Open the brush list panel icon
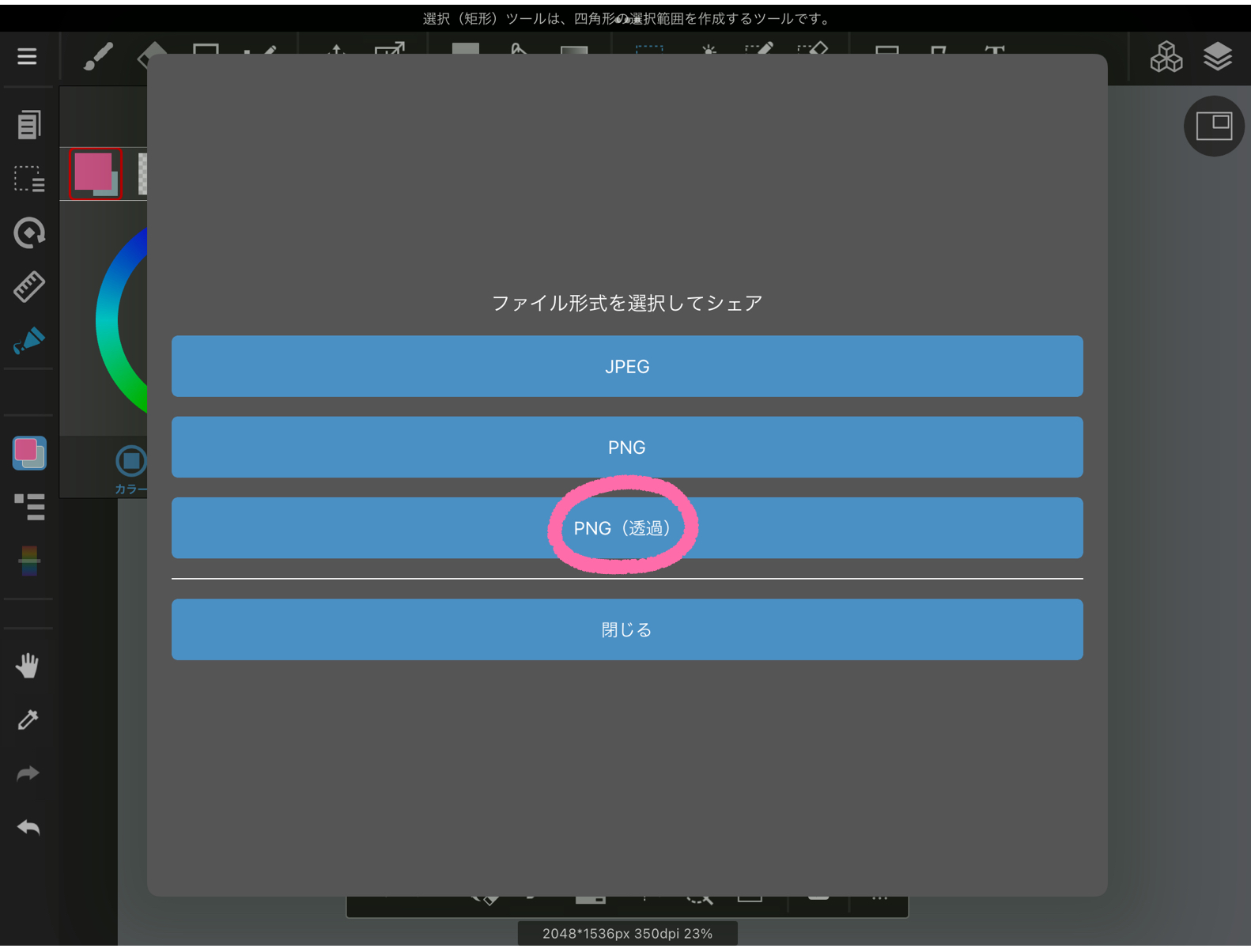1251x952 pixels. 29,507
